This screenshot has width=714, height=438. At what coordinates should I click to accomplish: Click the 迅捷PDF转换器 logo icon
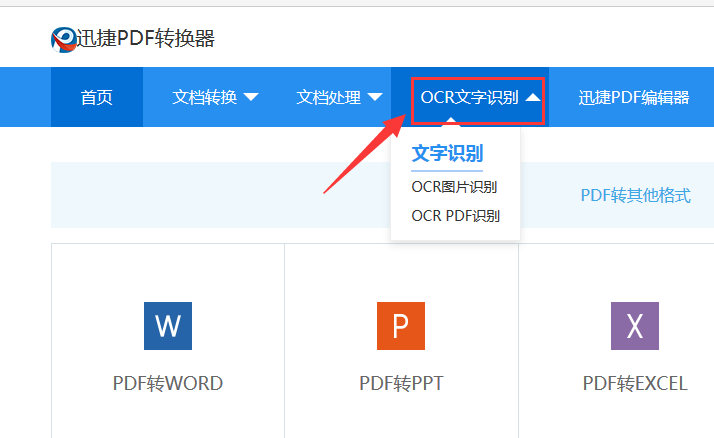63,39
